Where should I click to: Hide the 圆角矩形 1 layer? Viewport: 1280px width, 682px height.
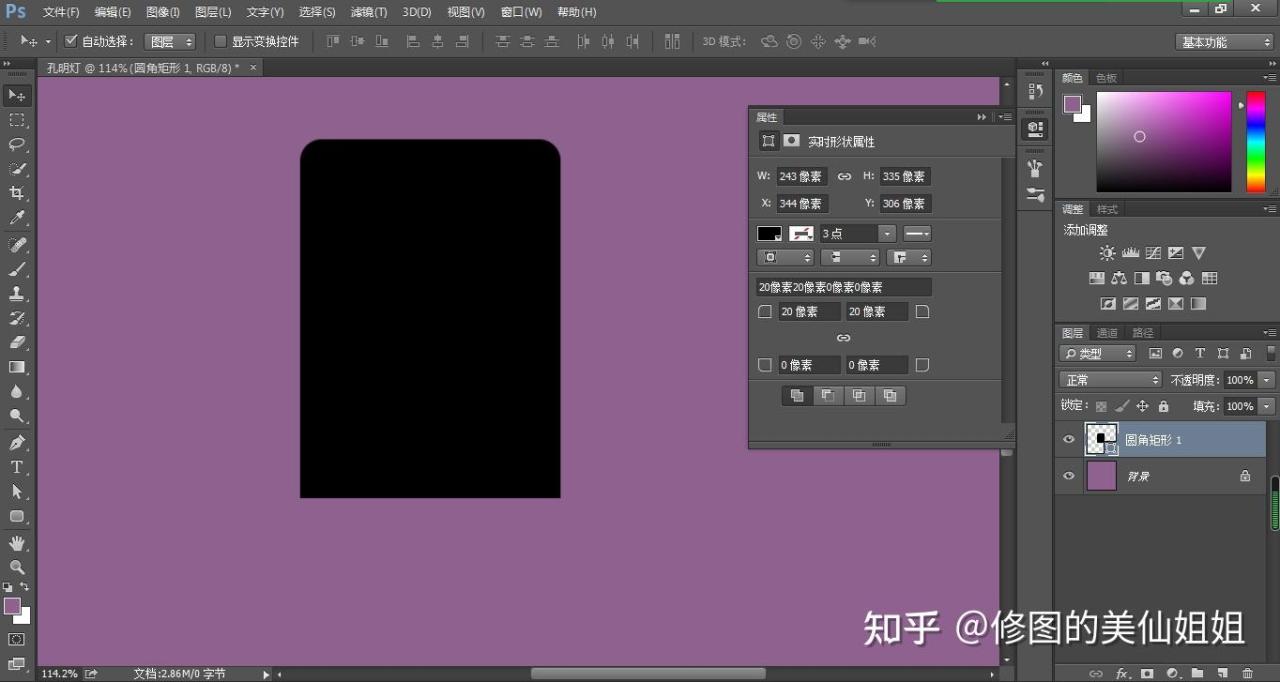(1069, 440)
